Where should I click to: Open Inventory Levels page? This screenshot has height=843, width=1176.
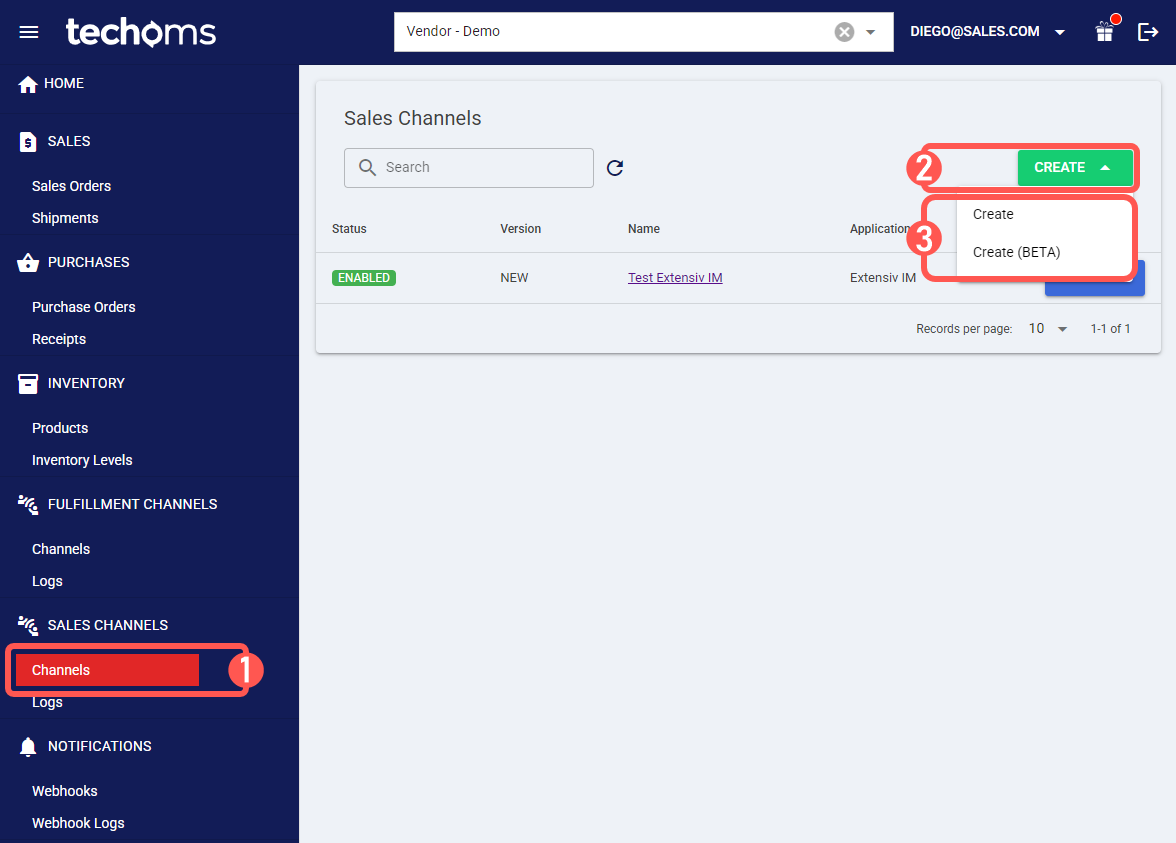coord(82,460)
